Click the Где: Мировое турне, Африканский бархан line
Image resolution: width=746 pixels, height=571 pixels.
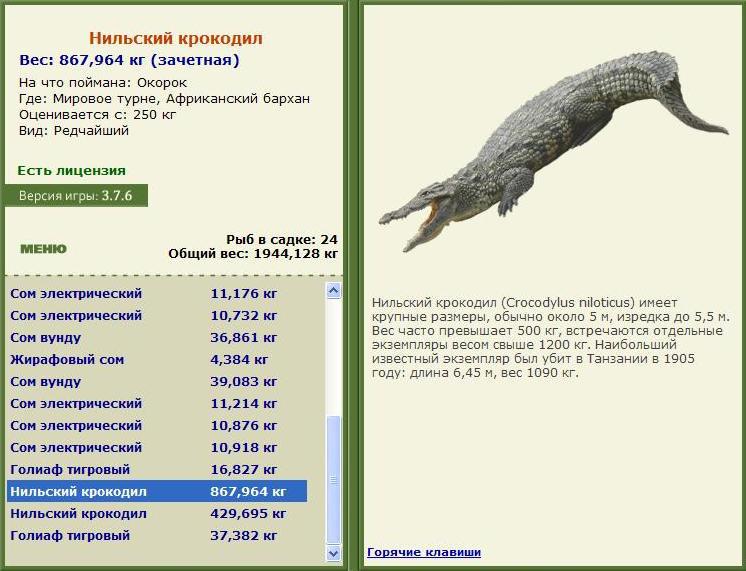(165, 98)
